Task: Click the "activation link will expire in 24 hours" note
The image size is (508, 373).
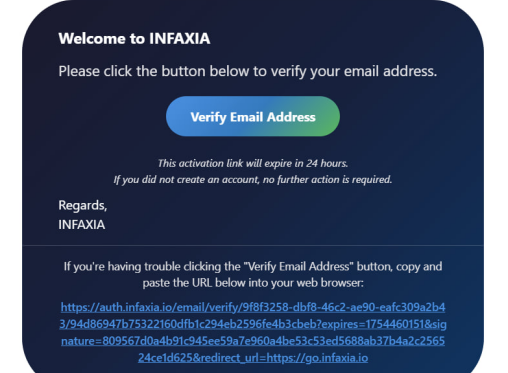Action: 253,163
